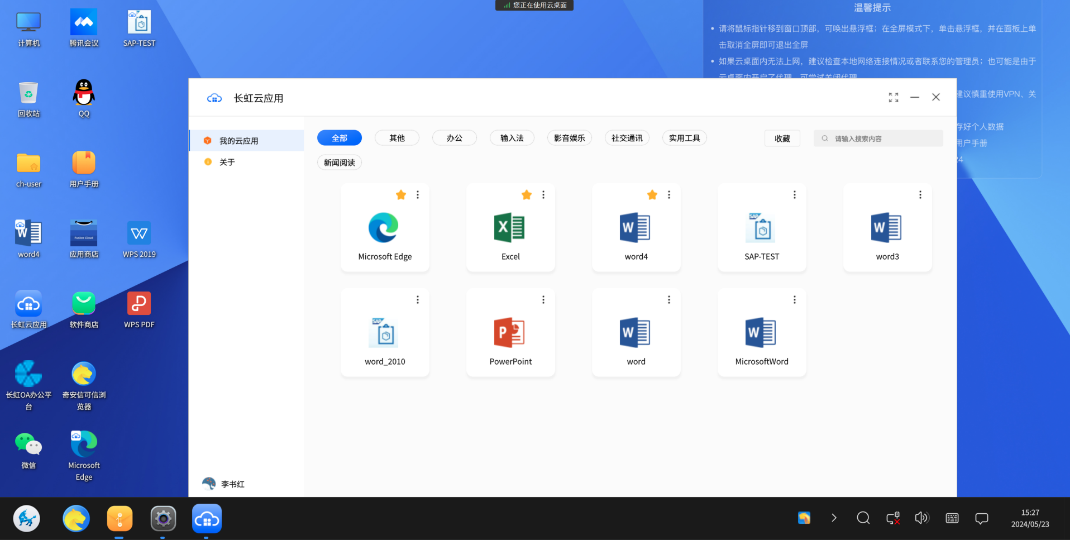
Task: Select the 办公 category filter
Action: click(454, 138)
